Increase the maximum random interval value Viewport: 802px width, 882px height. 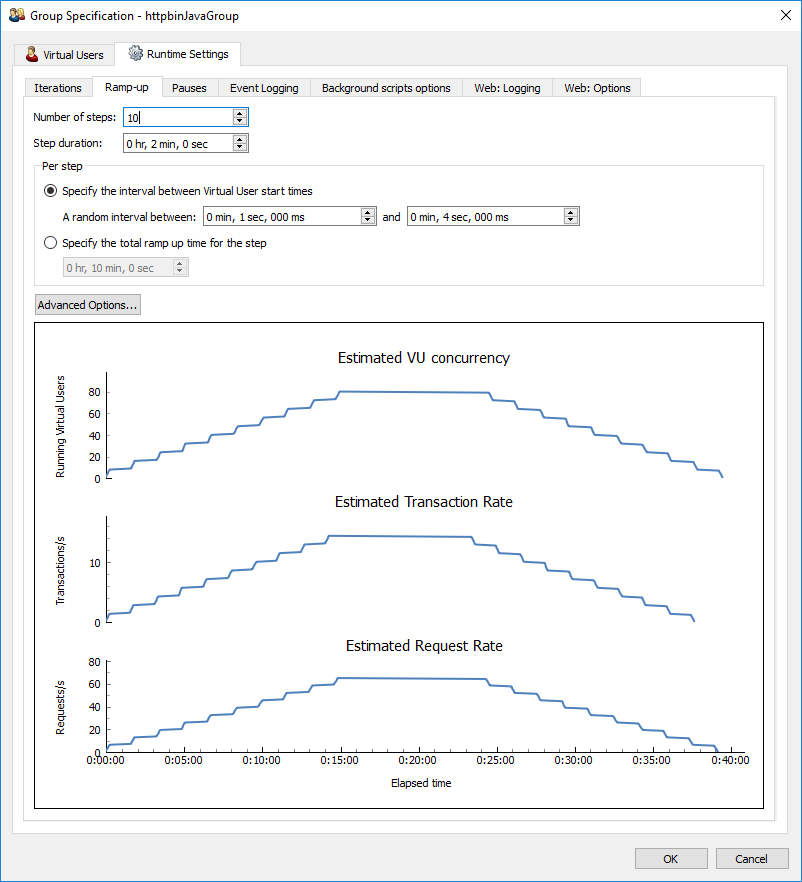click(x=571, y=212)
